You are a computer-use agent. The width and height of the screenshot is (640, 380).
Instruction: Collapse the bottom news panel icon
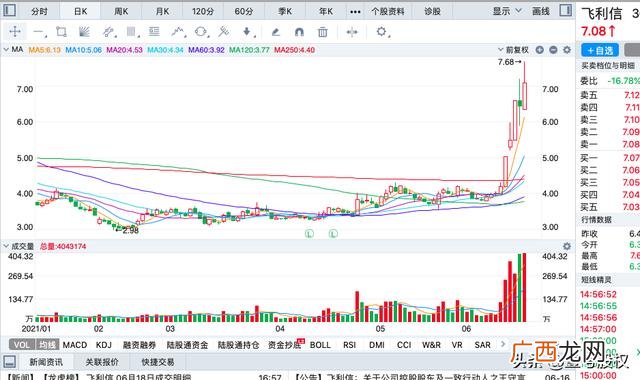tap(9, 361)
